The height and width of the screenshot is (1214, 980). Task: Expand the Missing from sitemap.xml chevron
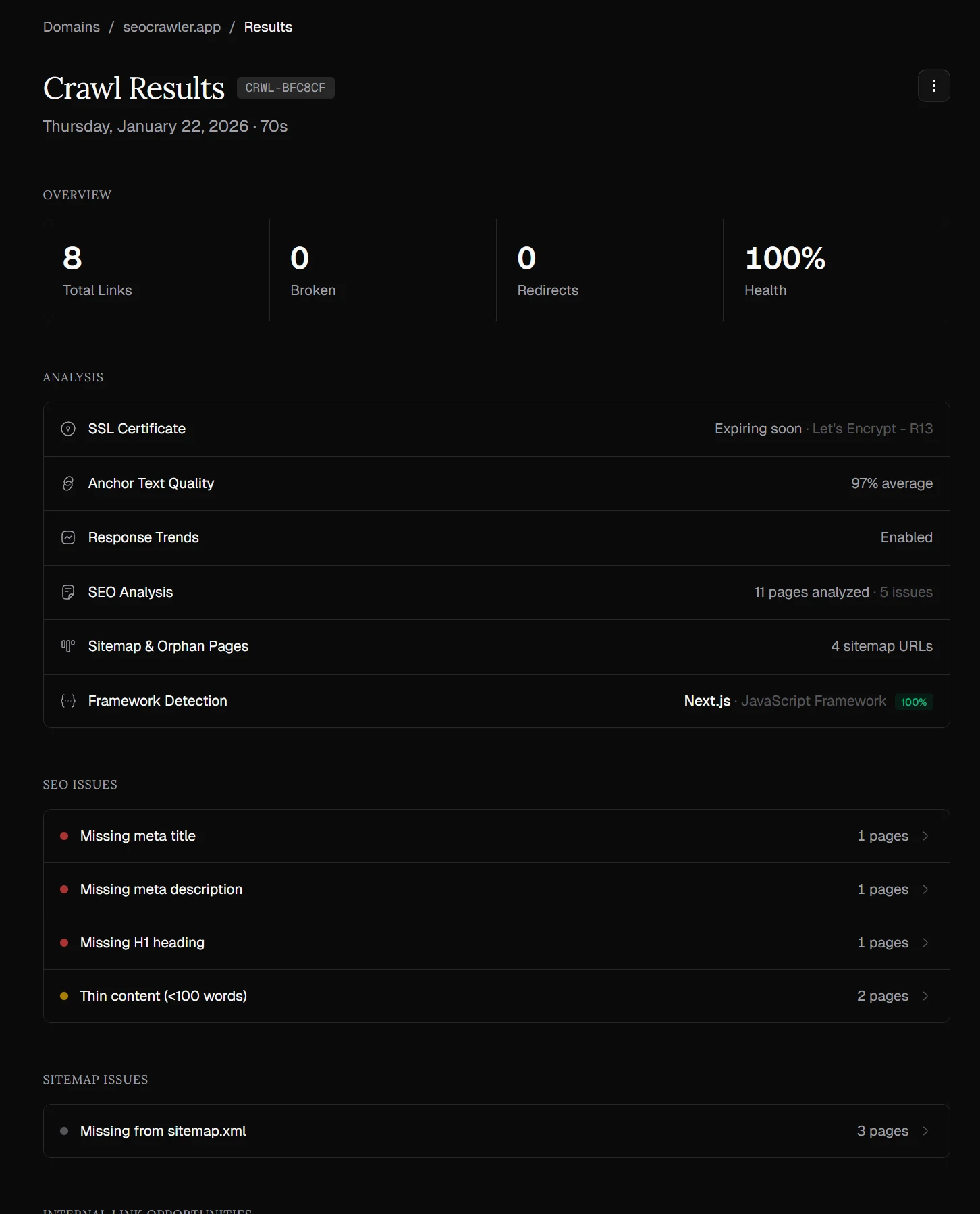pos(925,1131)
